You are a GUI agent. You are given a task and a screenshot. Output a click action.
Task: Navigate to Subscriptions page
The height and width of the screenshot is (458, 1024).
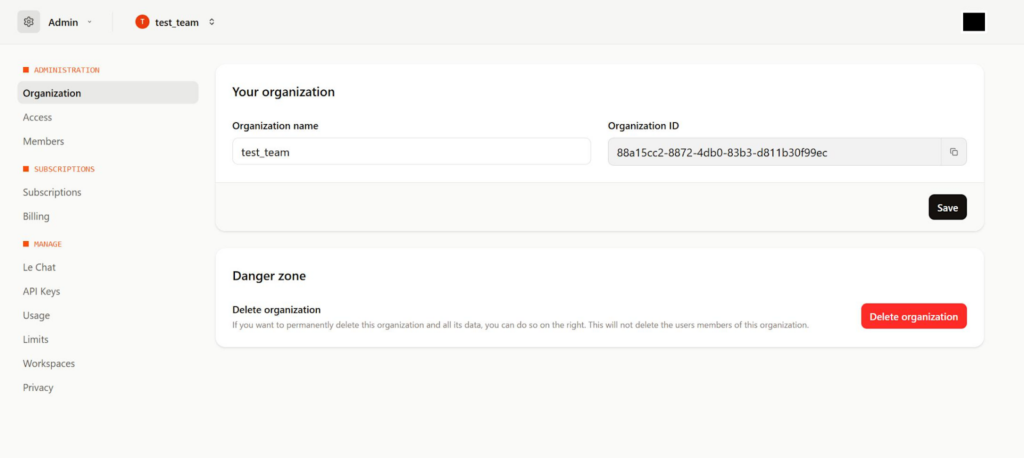(x=52, y=192)
